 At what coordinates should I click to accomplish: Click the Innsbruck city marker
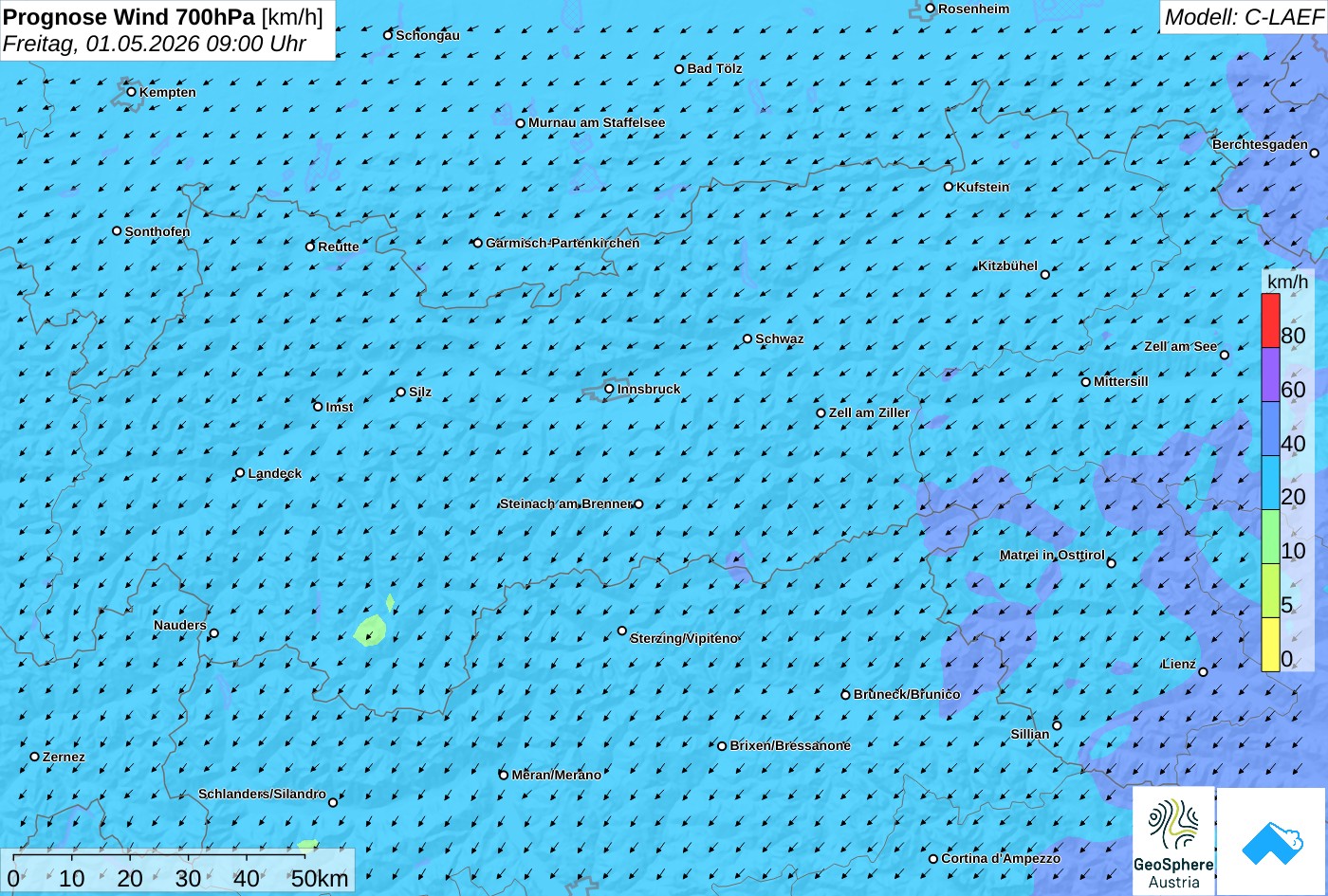(x=609, y=389)
